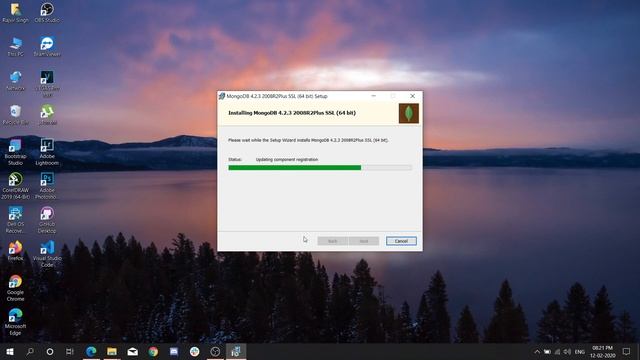This screenshot has height=360, width=640.
Task: Select the Microsoft Edge desktop shortcut
Action: click(x=16, y=322)
